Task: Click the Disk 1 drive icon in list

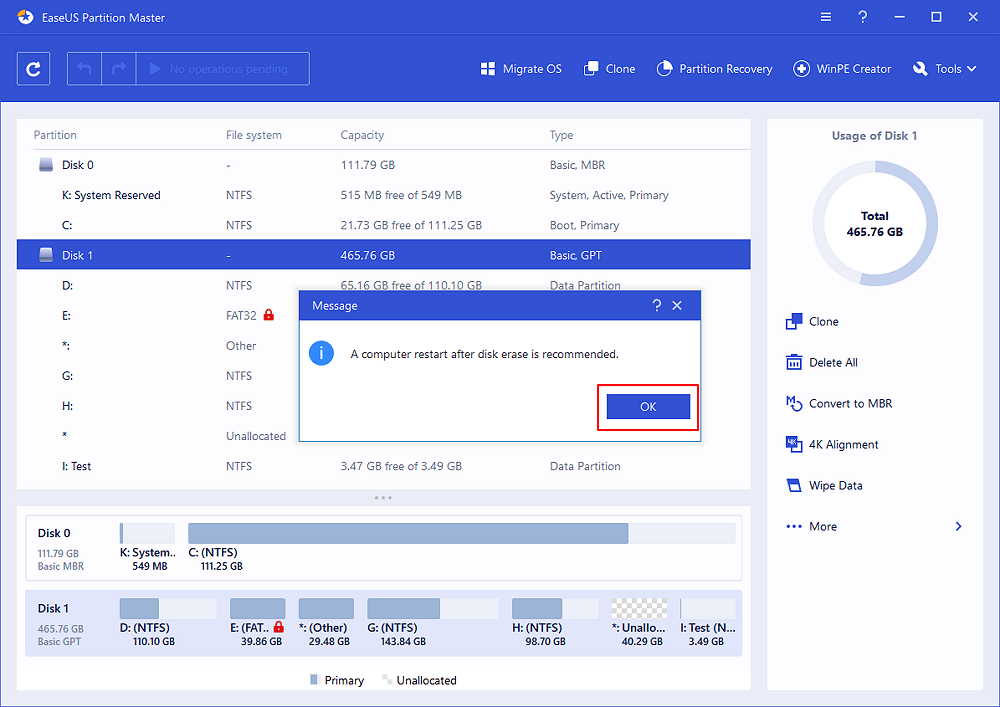Action: [x=46, y=255]
